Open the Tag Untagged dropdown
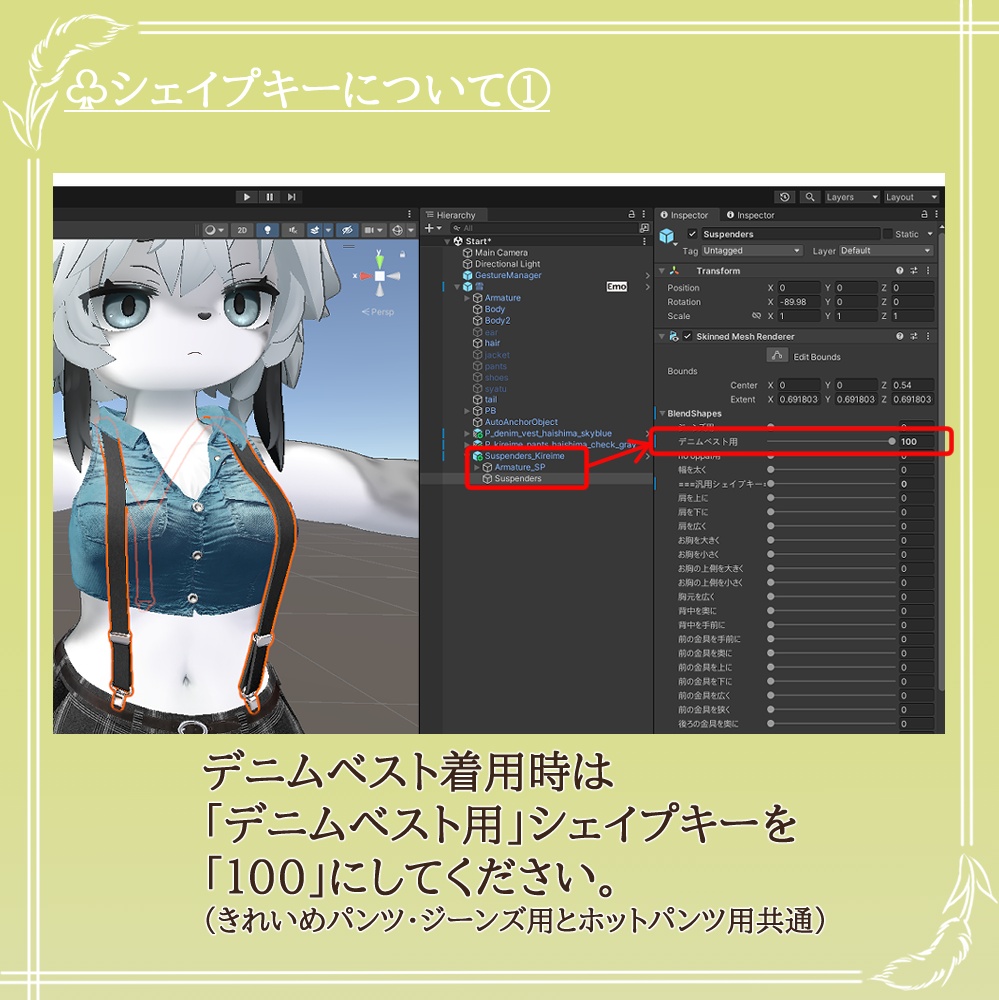 [x=751, y=251]
